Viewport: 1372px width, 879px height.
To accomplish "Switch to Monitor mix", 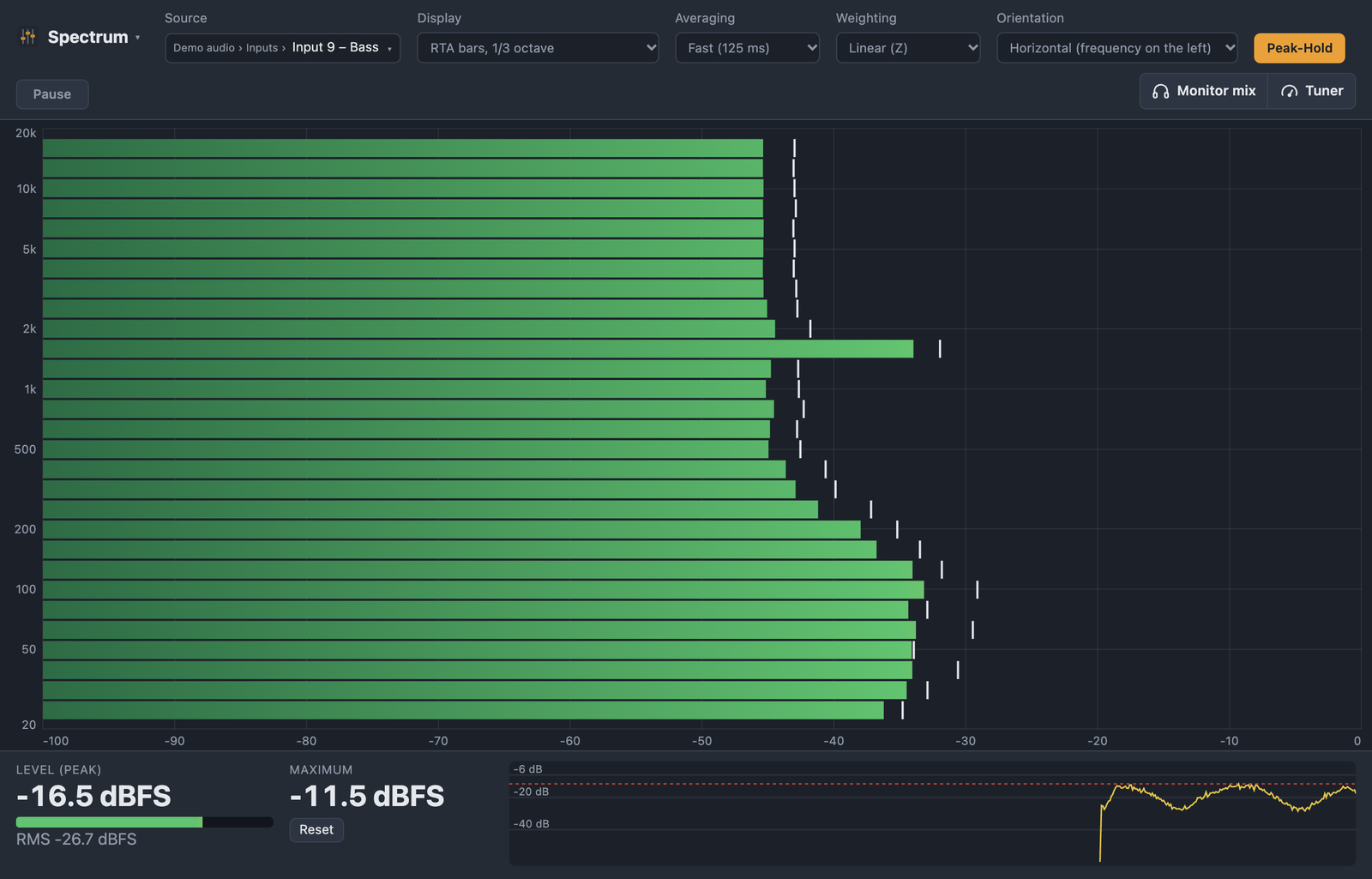I will [x=1204, y=91].
